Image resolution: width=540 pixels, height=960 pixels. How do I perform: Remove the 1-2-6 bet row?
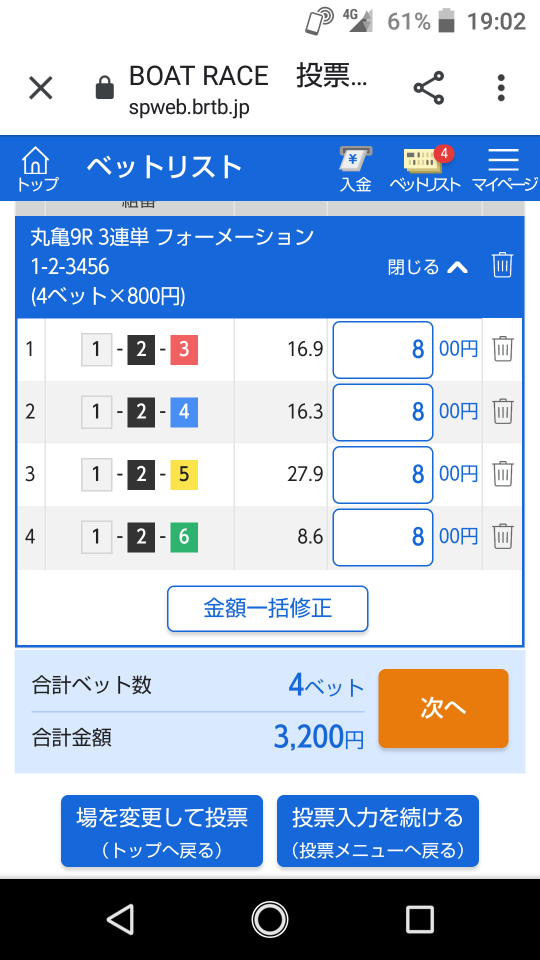[503, 536]
